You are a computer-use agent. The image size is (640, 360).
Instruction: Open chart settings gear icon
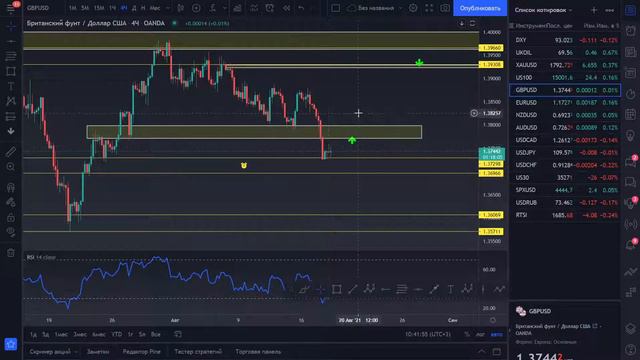point(413,8)
